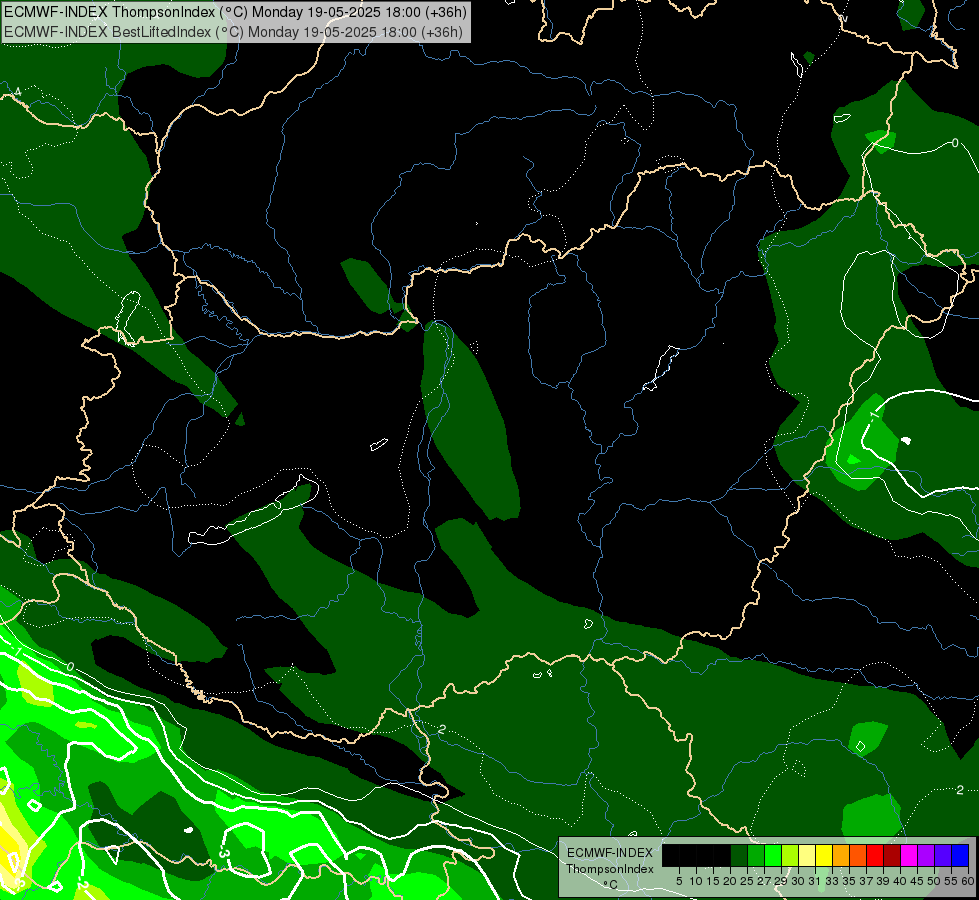Image resolution: width=979 pixels, height=900 pixels.
Task: Click the legend title 'ECMWF-INDEX'
Action: click(610, 853)
